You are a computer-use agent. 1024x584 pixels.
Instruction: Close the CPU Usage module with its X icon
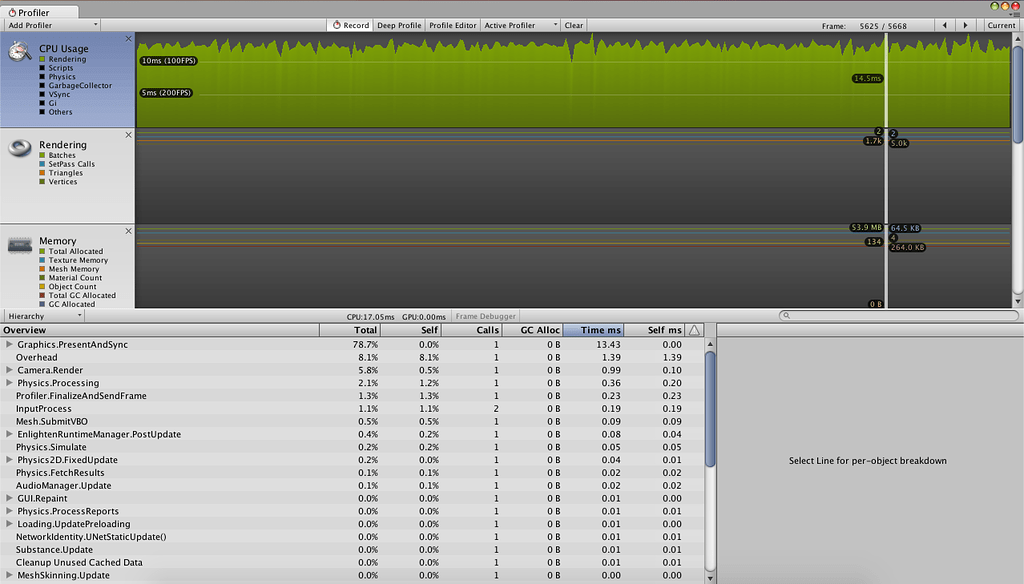127,38
